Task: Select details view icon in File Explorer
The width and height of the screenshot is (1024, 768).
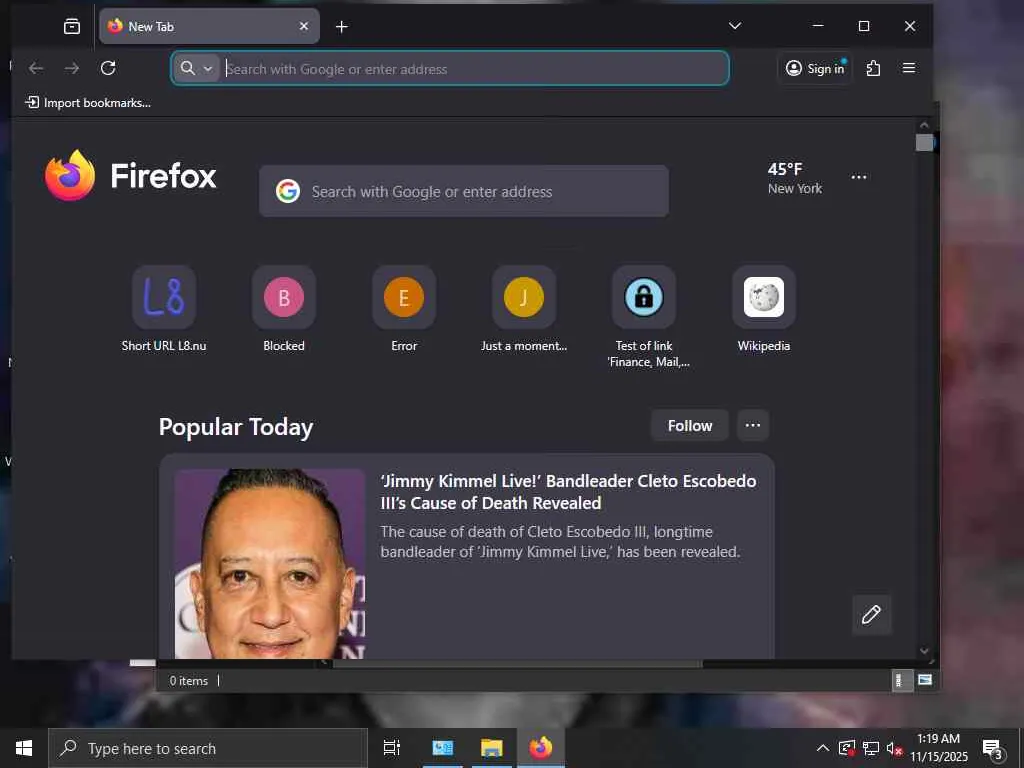Action: (x=902, y=680)
